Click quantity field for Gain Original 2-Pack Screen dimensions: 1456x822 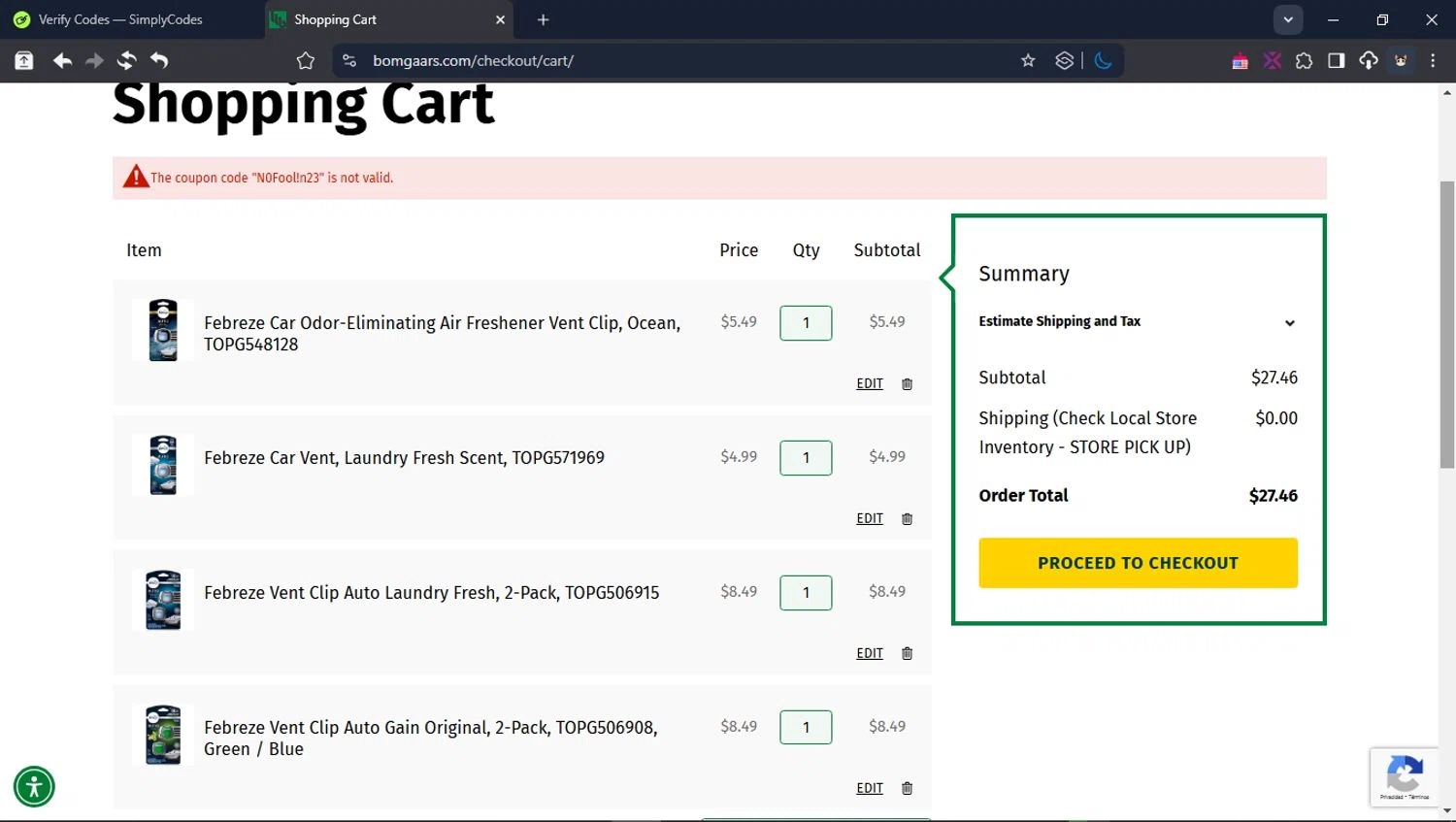[x=806, y=728]
